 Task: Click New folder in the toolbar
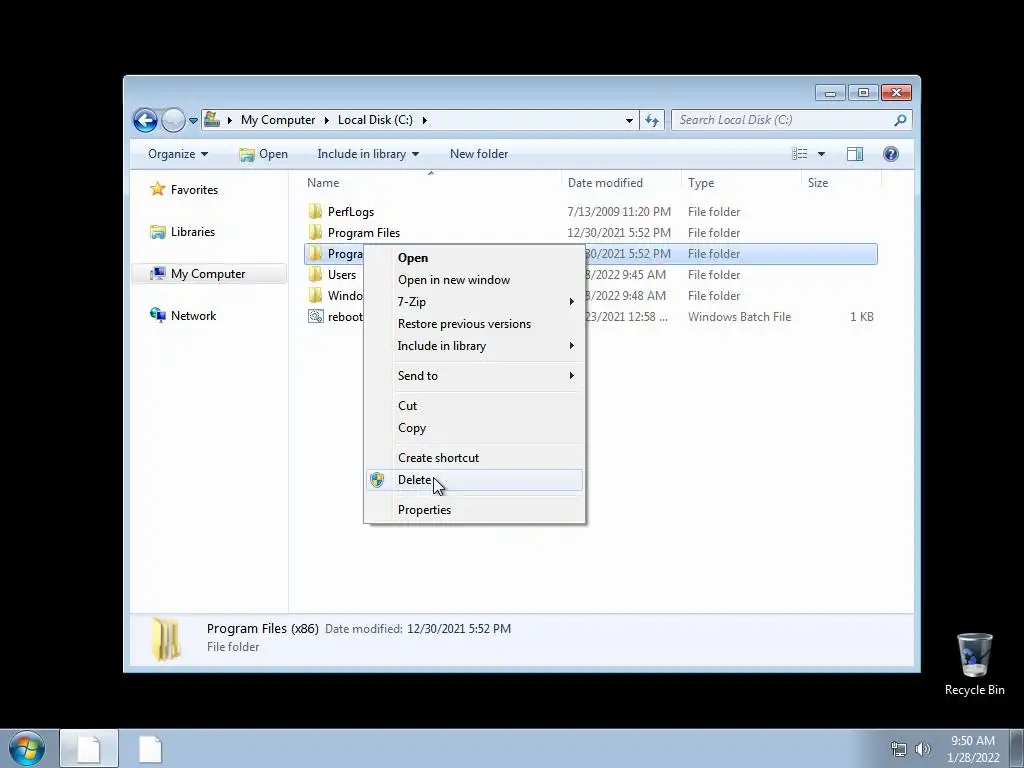click(x=479, y=154)
